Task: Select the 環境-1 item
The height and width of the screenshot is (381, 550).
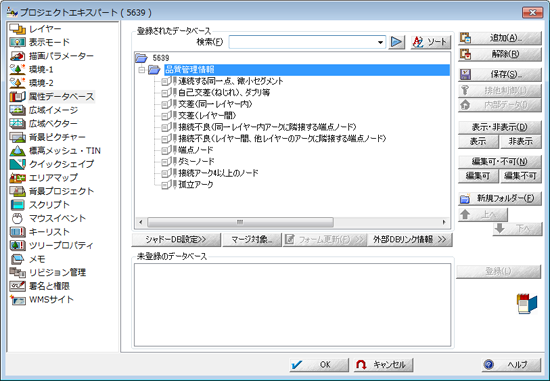Action: pyautogui.click(x=32, y=69)
